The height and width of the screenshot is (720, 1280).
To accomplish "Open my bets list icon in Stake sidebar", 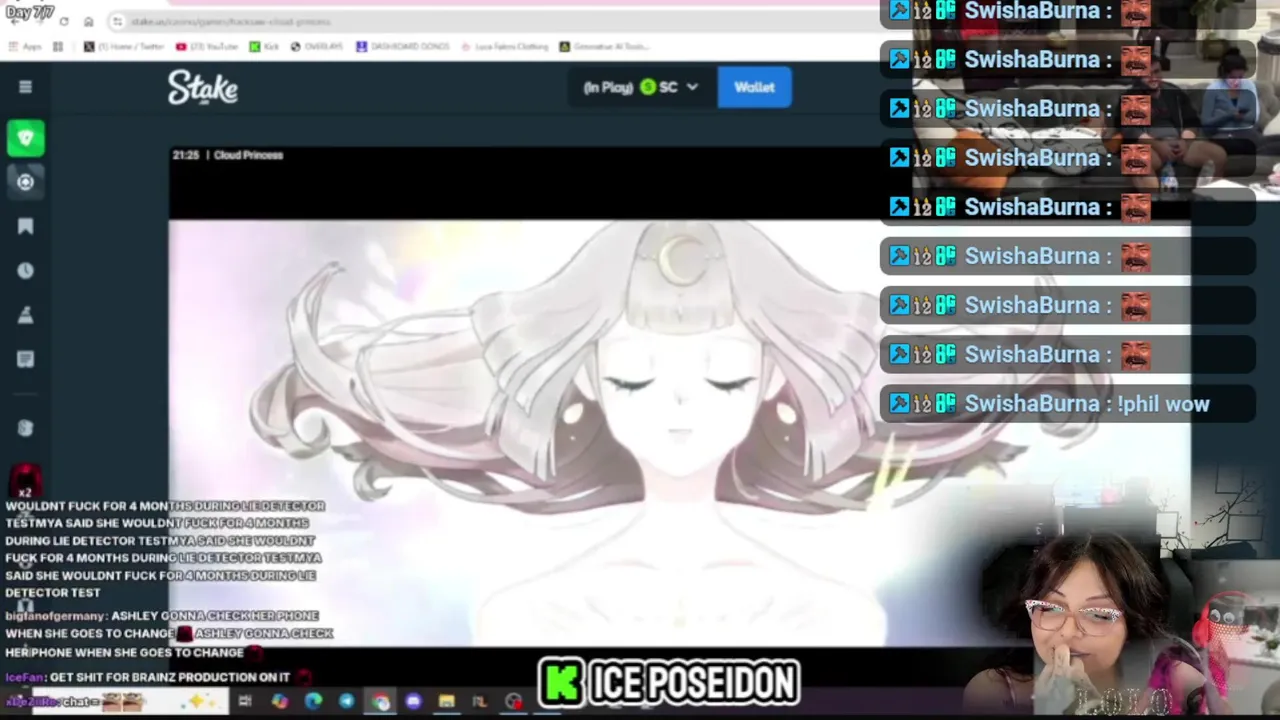I will click(x=25, y=359).
